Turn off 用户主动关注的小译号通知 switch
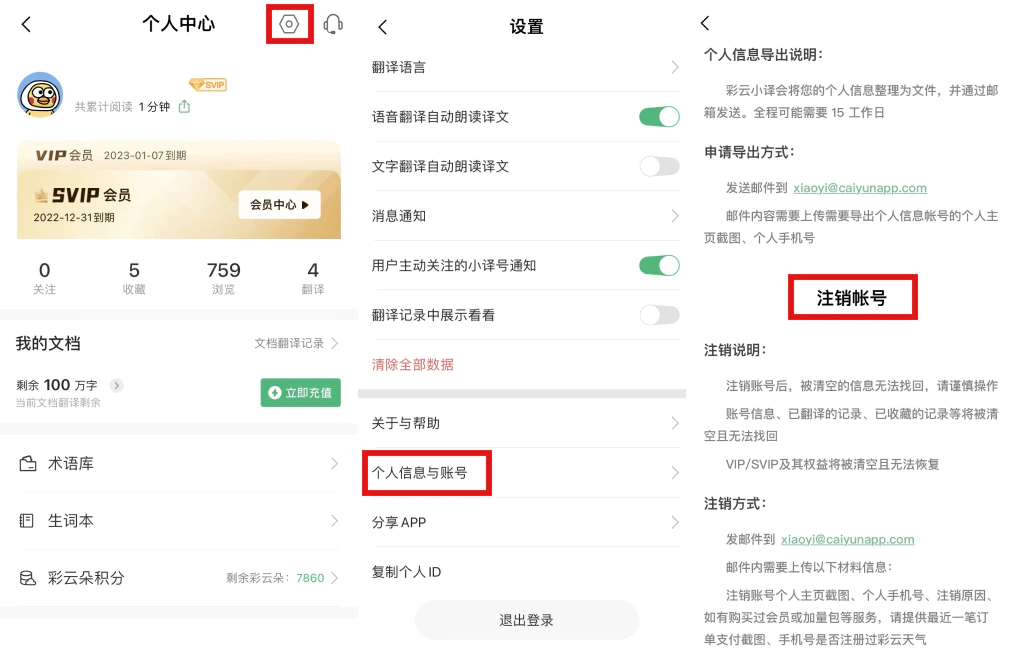The width and height of the screenshot is (1020, 656). point(659,265)
